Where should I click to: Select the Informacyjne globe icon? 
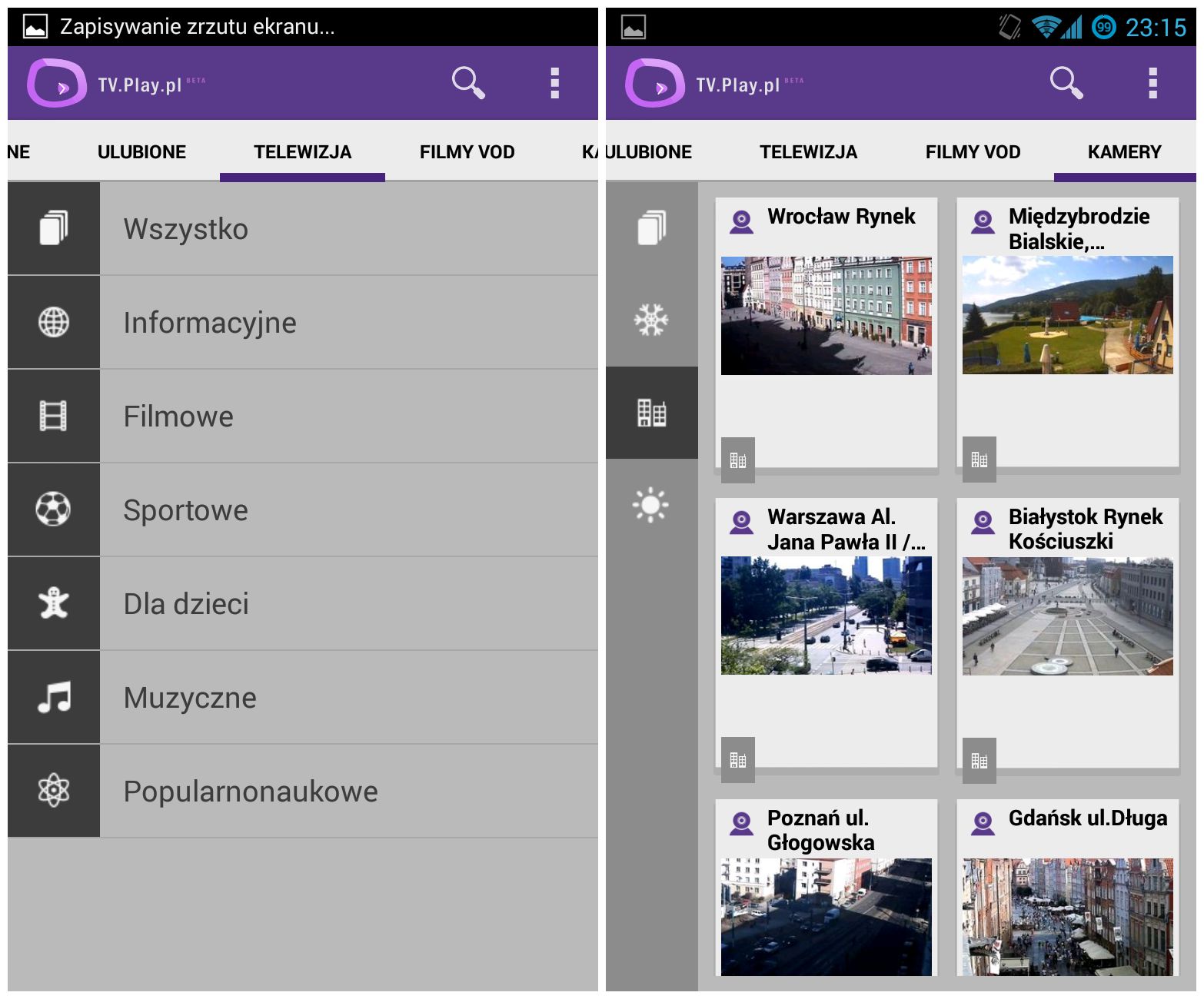[x=54, y=322]
